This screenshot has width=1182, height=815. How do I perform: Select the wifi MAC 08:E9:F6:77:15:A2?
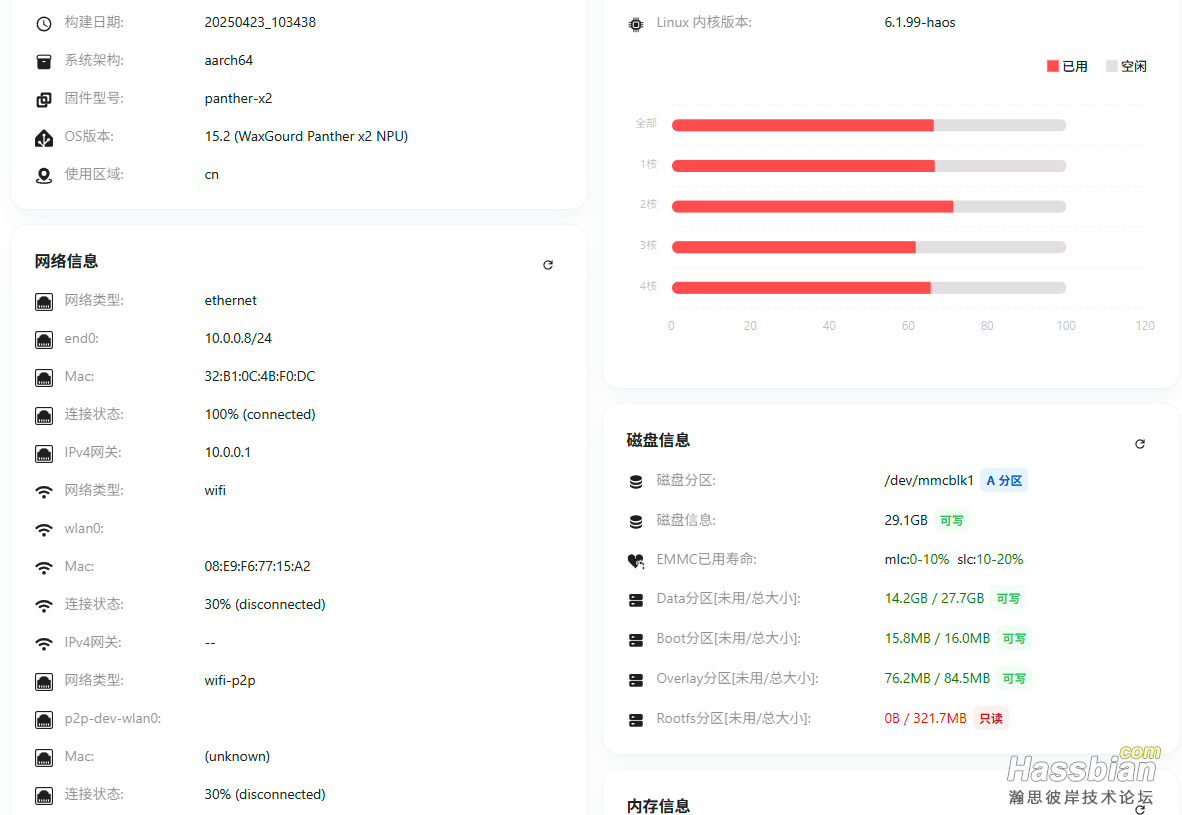(257, 565)
